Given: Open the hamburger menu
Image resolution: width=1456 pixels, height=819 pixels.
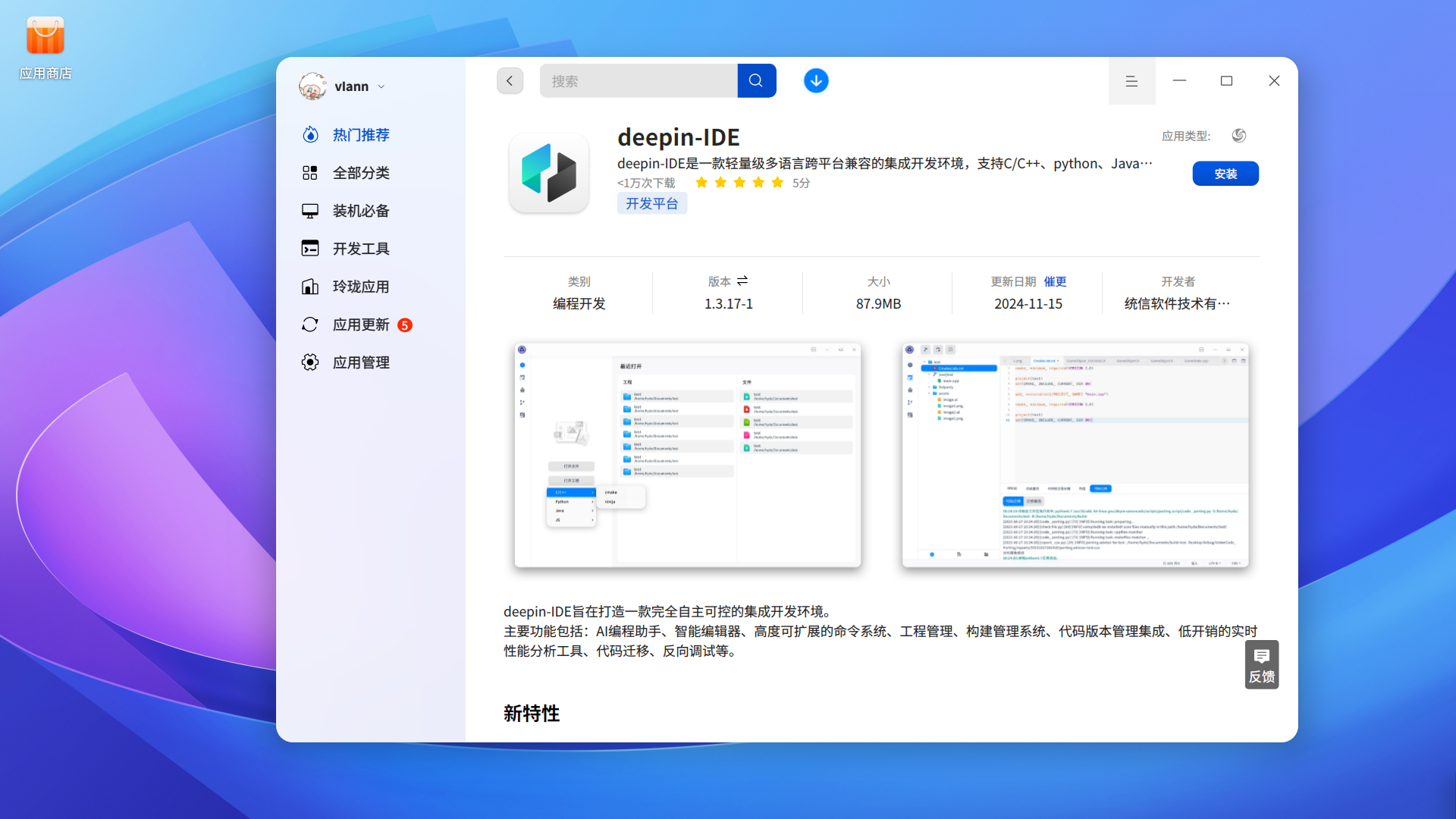Looking at the screenshot, I should tap(1132, 80).
